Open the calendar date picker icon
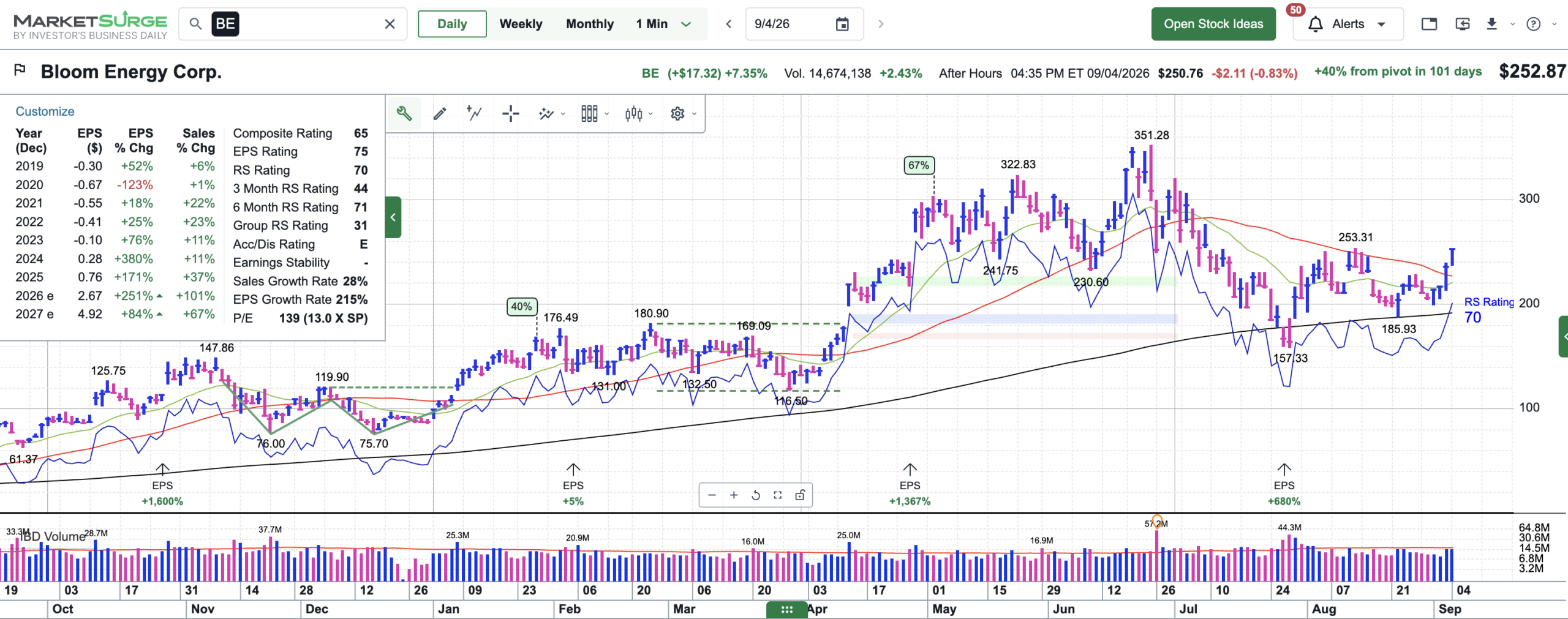Viewport: 1568px width, 619px height. pyautogui.click(x=843, y=24)
